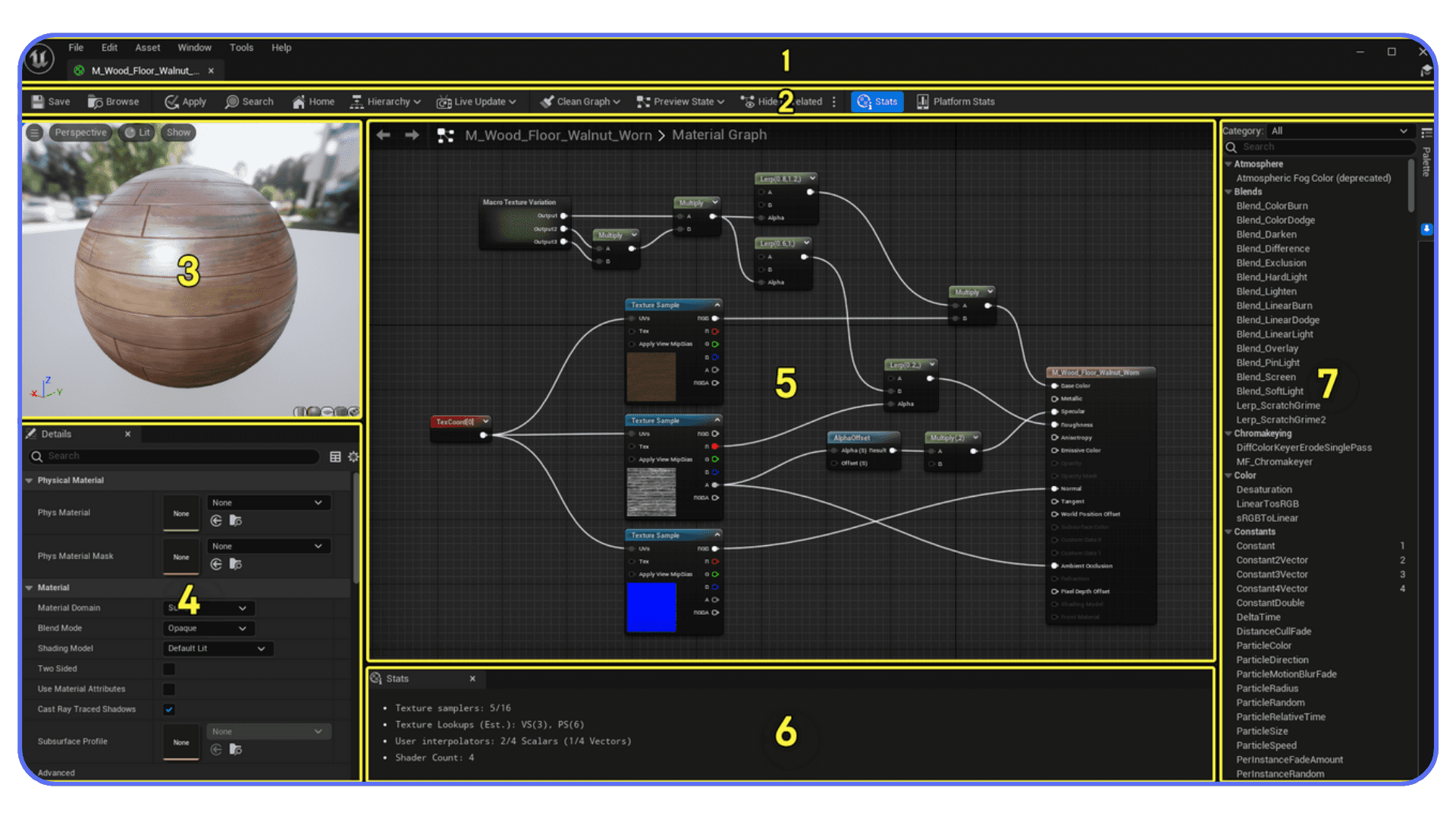Screen dimensions: 1456x819
Task: Enable the Two Sided checkbox
Action: click(x=169, y=669)
